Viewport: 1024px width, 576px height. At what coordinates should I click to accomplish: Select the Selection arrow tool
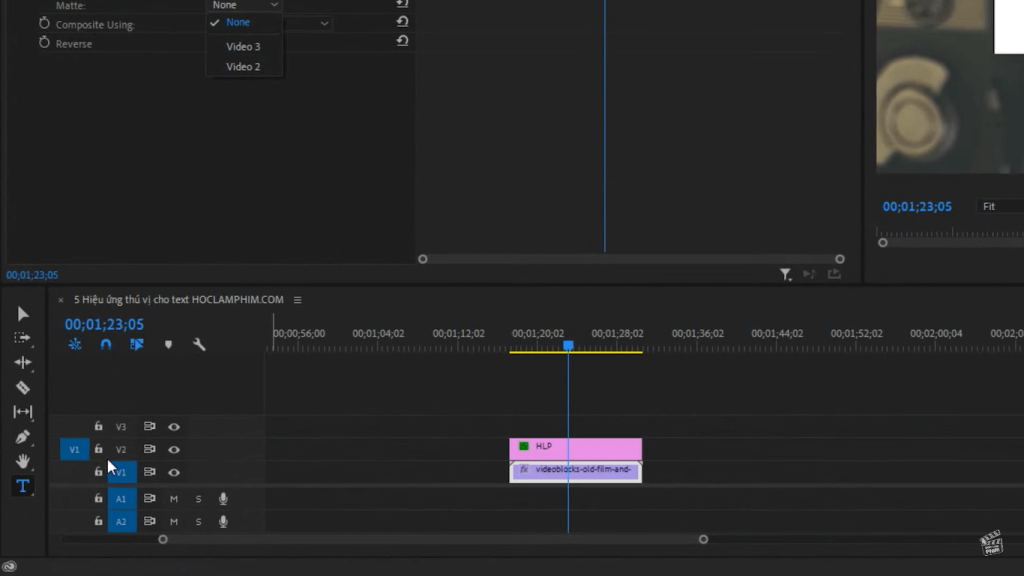coord(22,314)
